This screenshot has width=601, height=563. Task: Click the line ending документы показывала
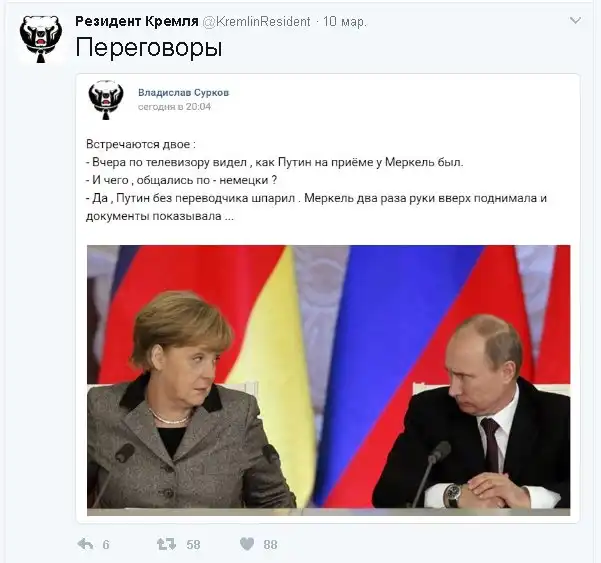coord(160,216)
